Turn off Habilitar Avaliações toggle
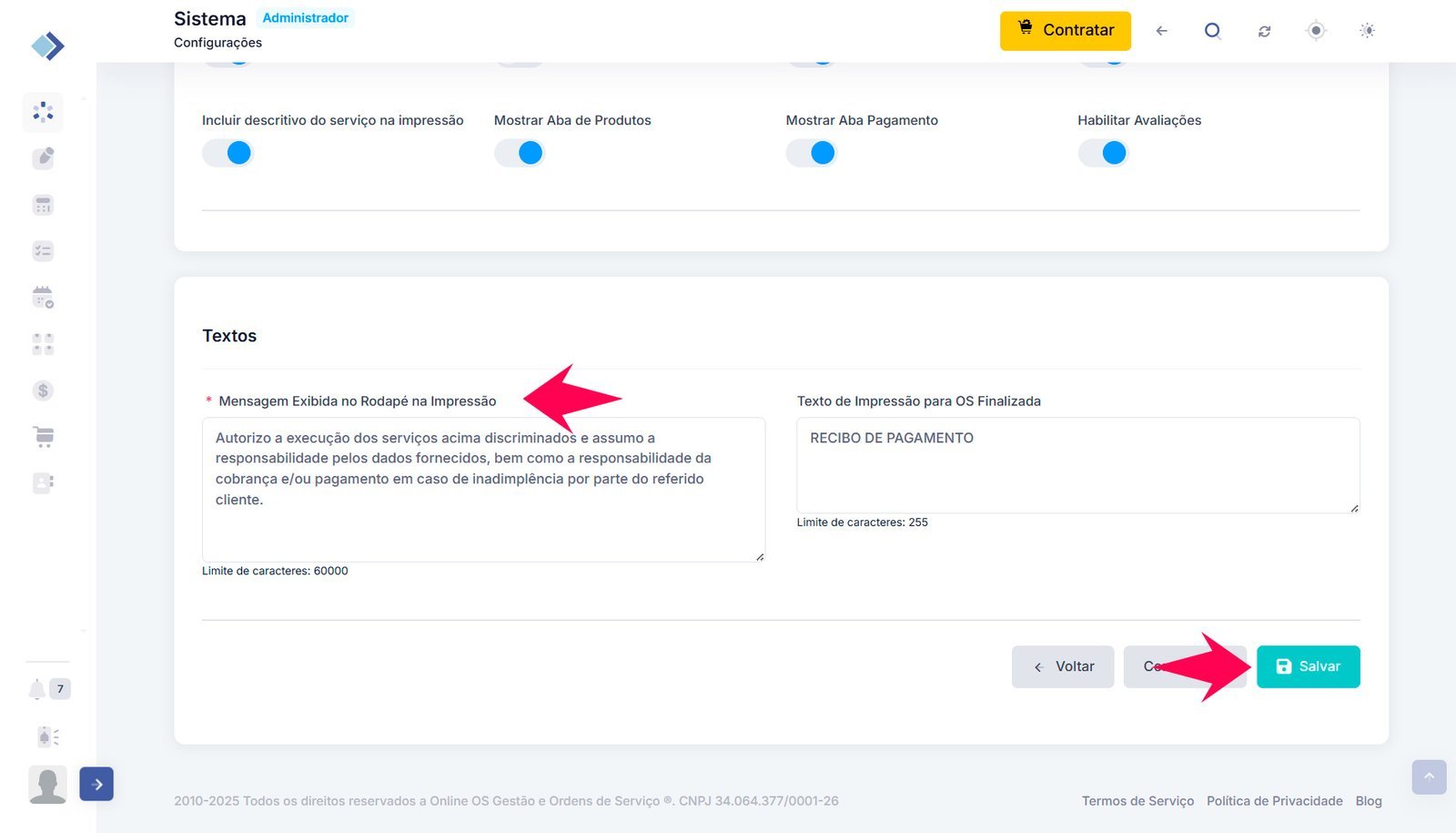This screenshot has width=1456, height=833. pos(1103,153)
